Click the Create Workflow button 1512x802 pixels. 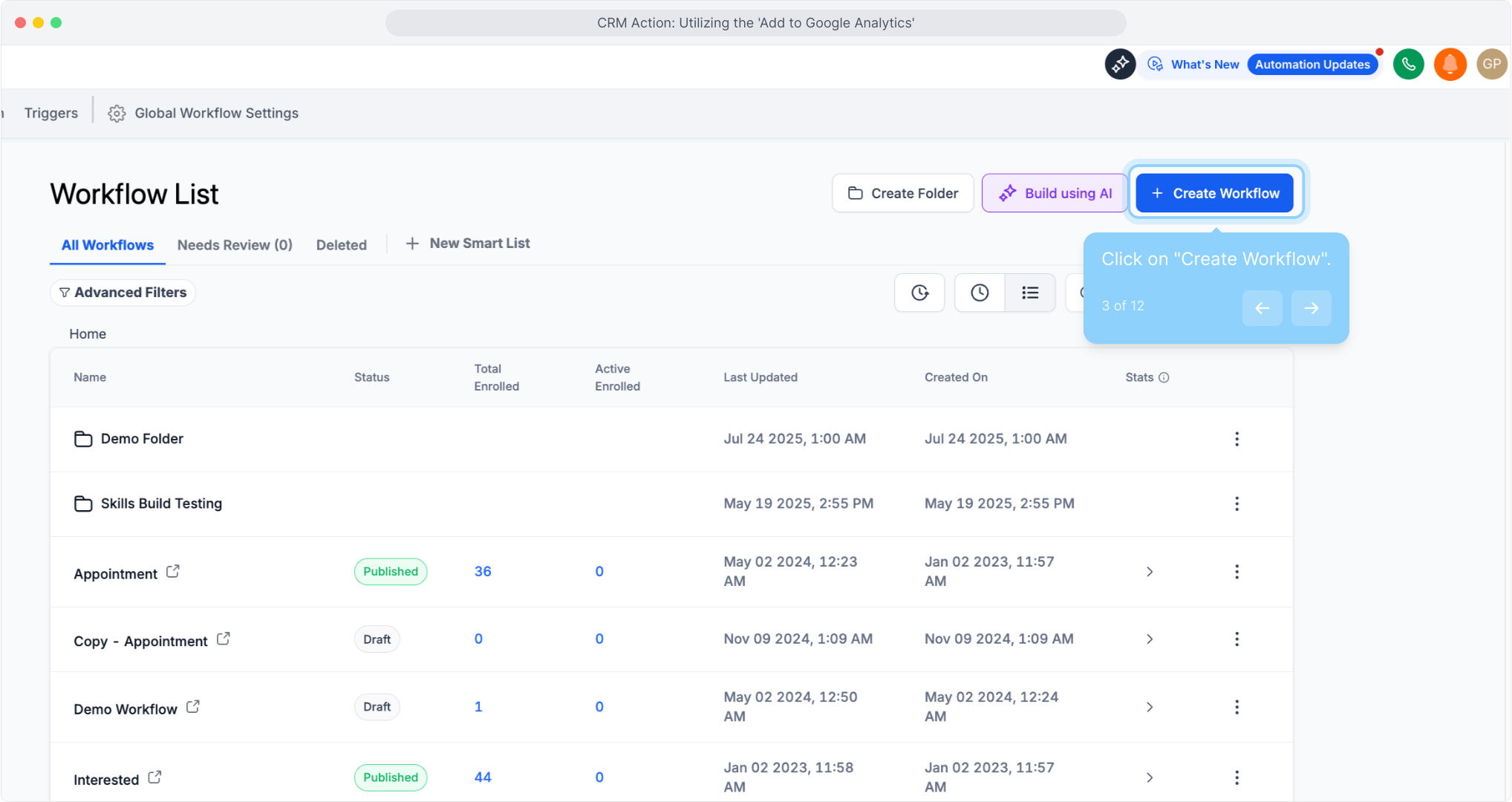1214,193
